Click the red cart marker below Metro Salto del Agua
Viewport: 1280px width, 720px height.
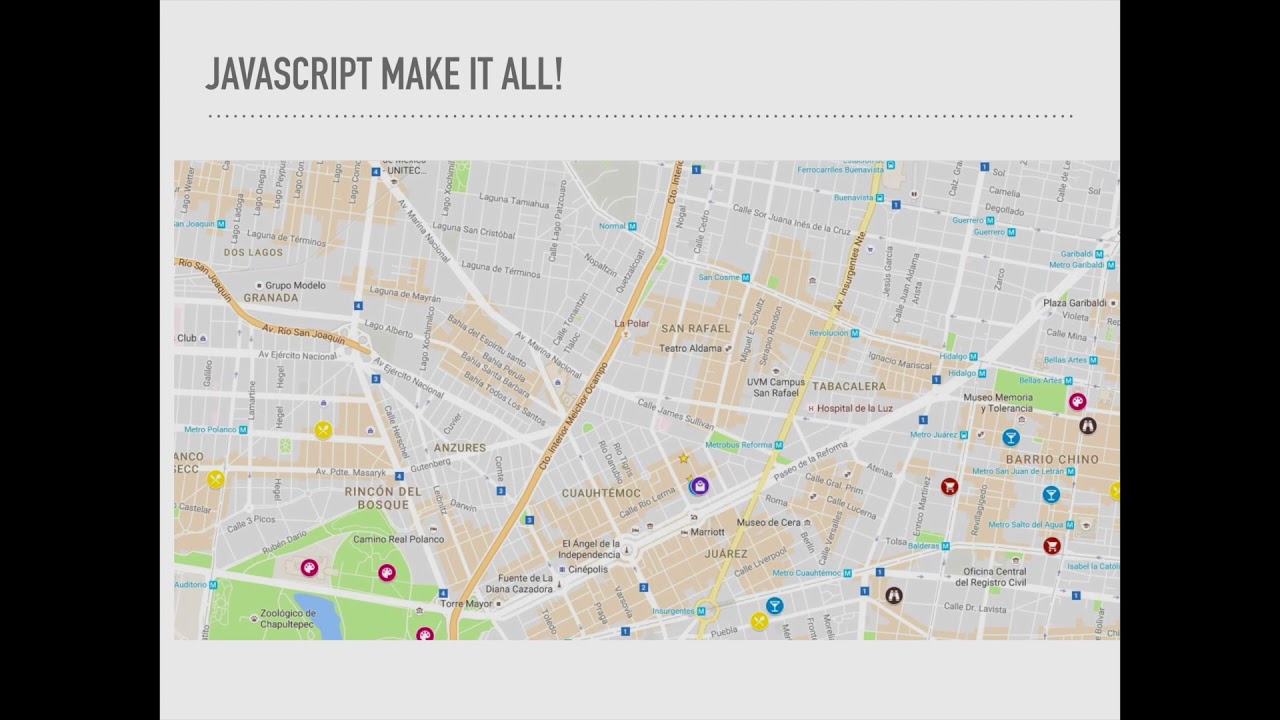point(1051,545)
